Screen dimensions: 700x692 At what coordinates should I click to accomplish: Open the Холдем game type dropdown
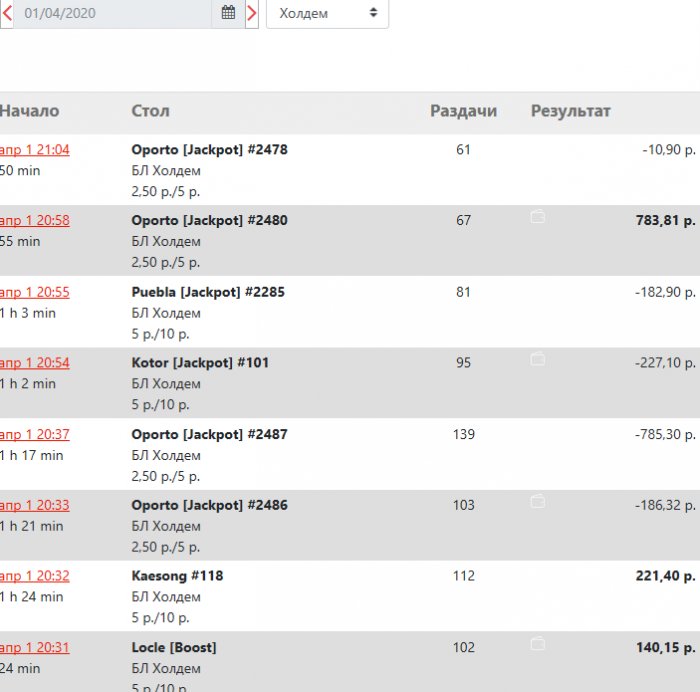(327, 13)
